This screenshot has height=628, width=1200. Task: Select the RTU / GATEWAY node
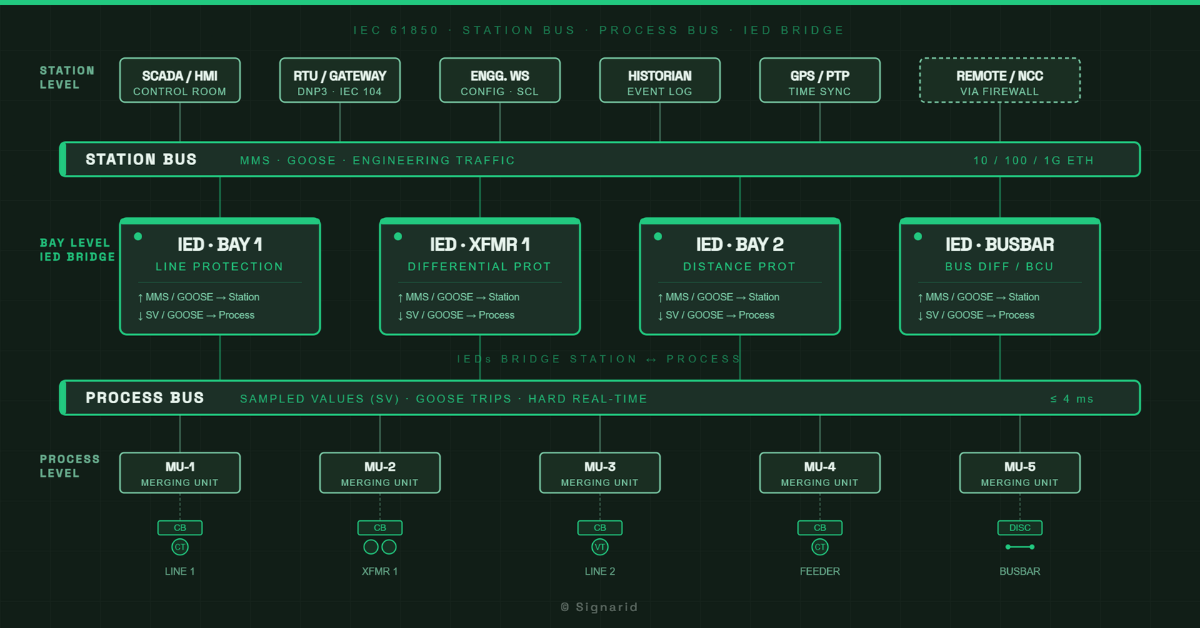point(340,80)
